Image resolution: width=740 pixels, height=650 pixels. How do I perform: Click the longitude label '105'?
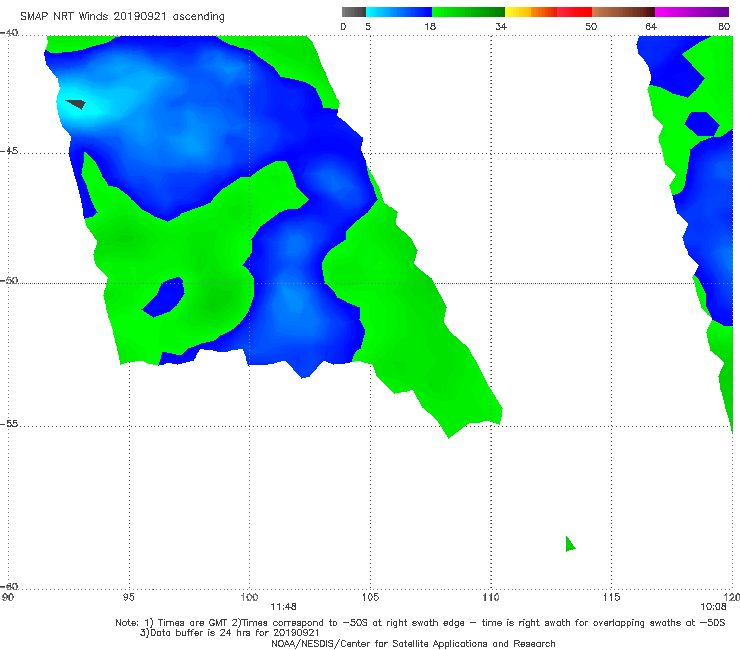click(x=370, y=598)
